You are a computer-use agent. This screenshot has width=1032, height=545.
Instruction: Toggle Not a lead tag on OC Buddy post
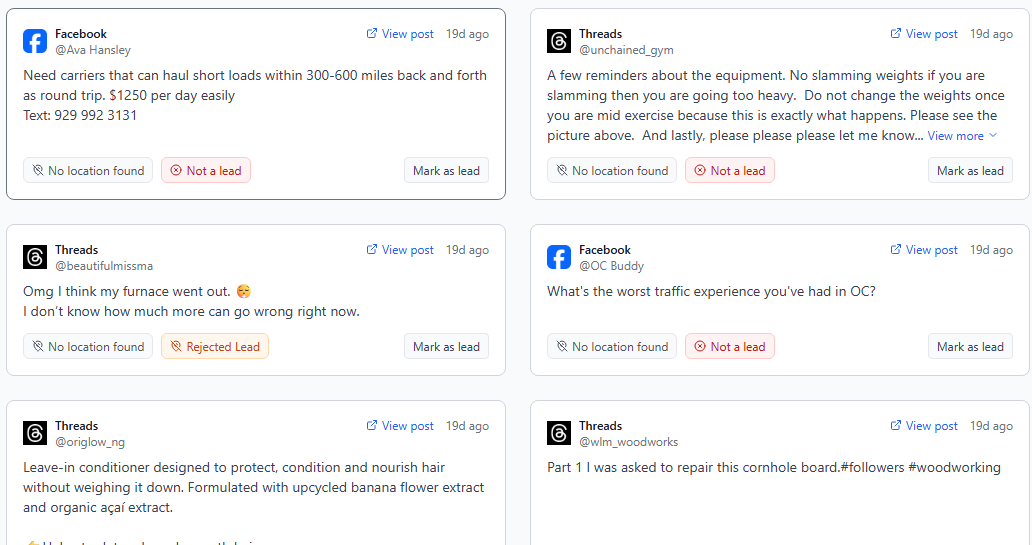coord(730,346)
